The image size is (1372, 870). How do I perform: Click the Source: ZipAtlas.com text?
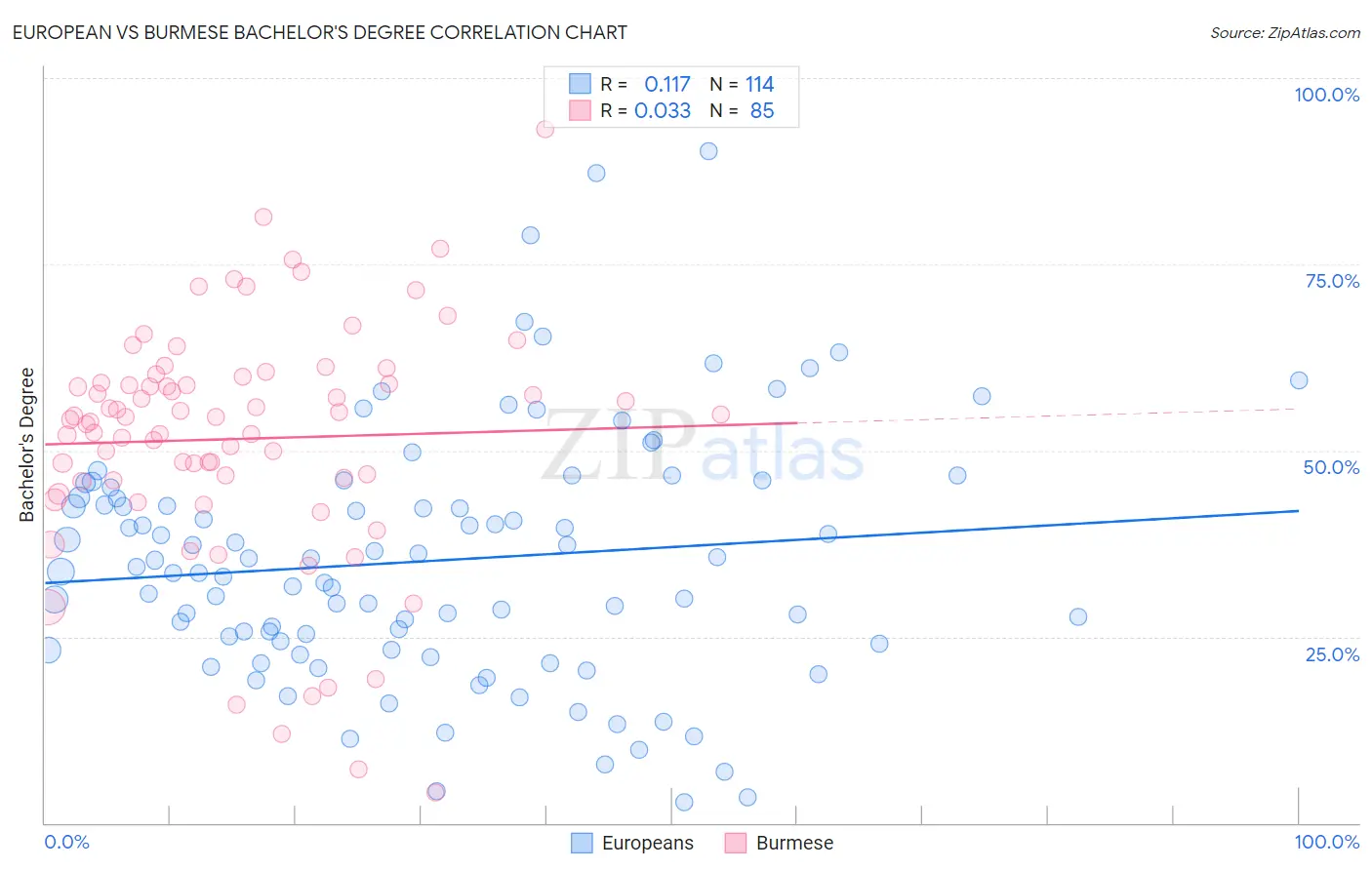(1285, 32)
